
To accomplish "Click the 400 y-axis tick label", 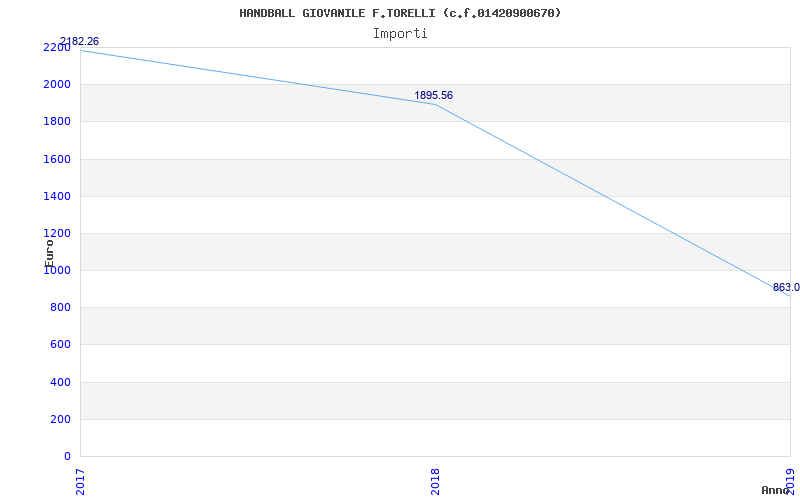I will [x=61, y=382].
